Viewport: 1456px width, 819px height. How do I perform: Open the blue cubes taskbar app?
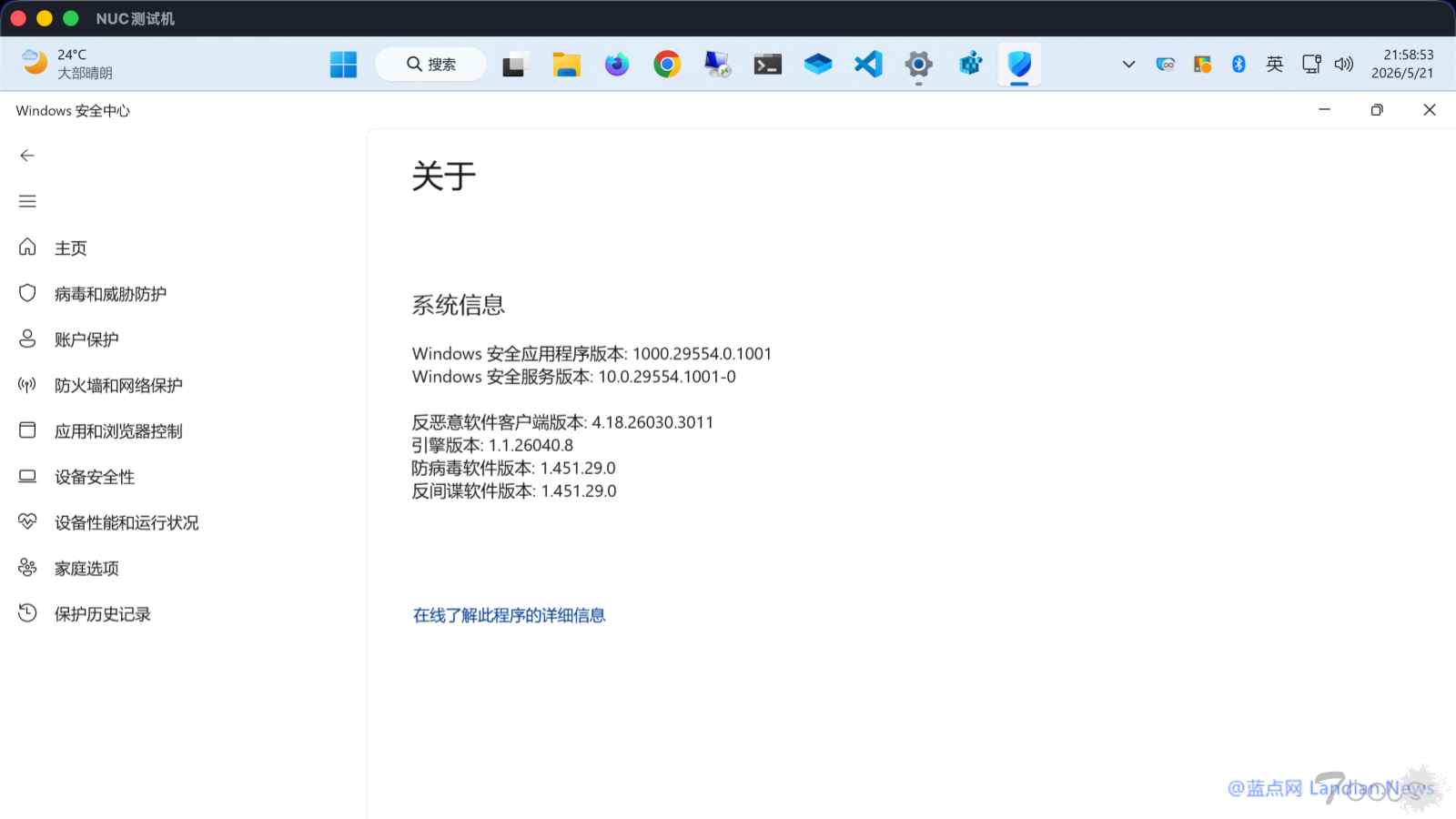tap(970, 65)
